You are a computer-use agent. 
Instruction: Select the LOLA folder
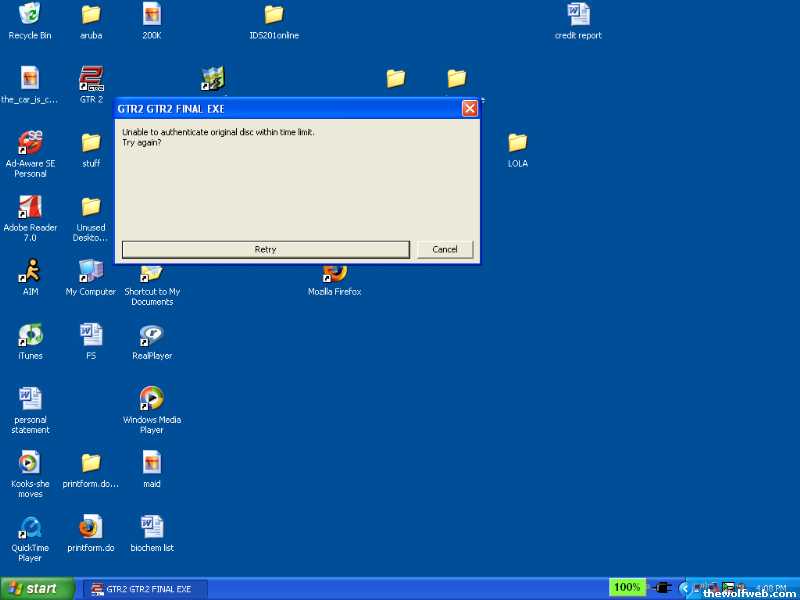click(517, 143)
